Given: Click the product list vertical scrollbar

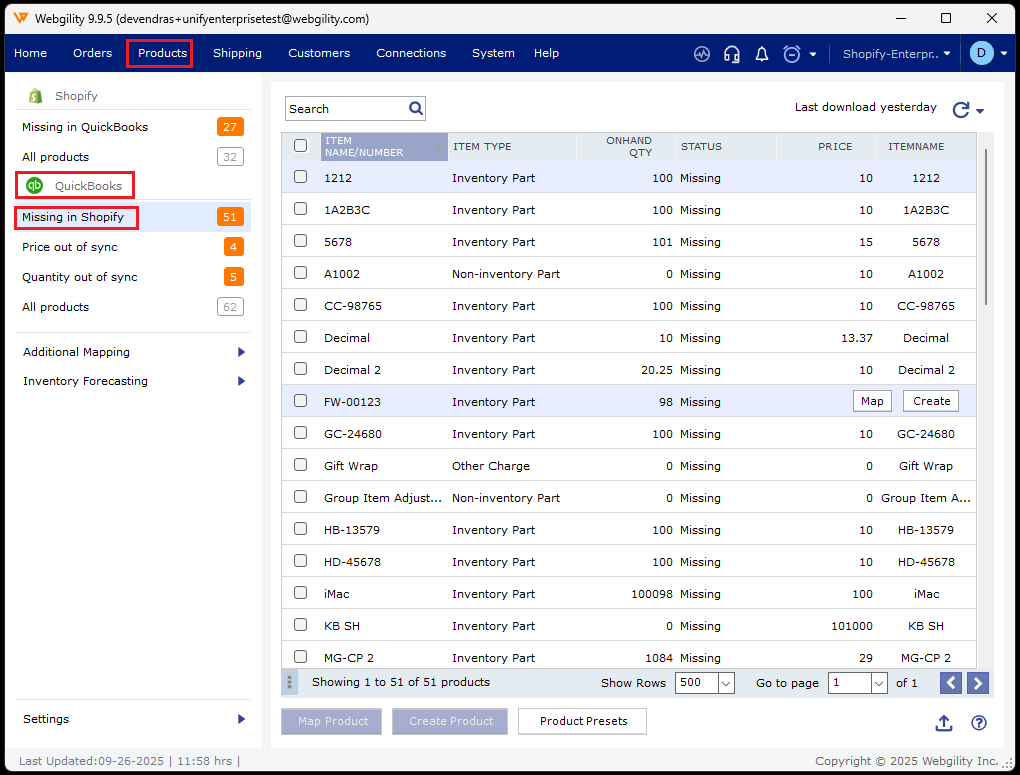Looking at the screenshot, I should click(986, 226).
